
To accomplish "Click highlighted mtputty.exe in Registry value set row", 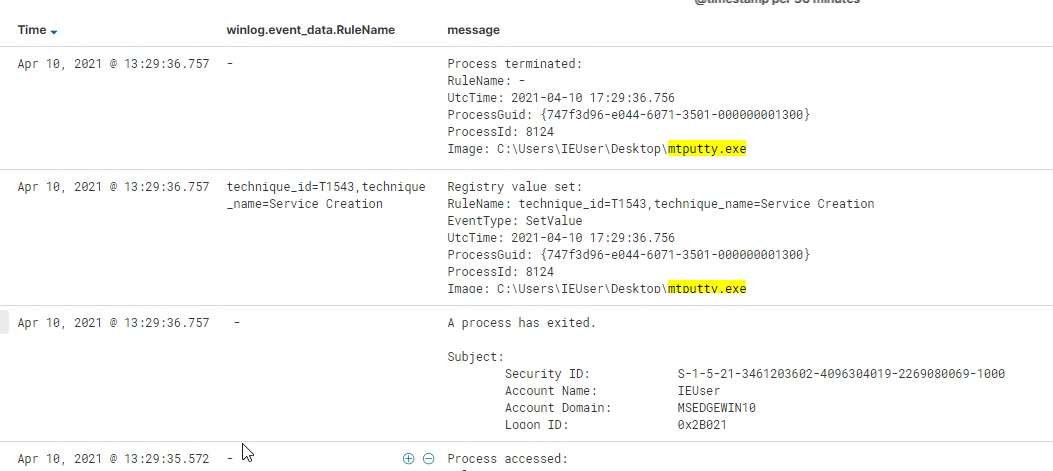I will click(707, 288).
